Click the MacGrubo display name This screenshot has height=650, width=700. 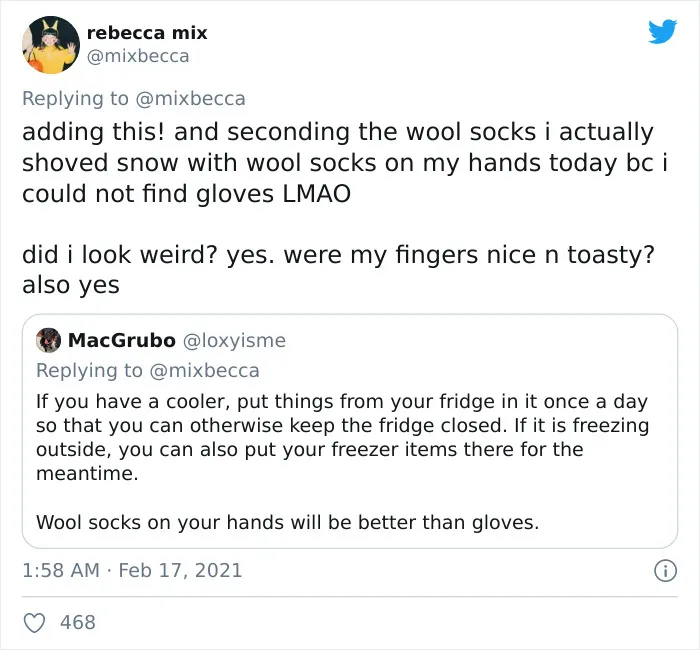(x=121, y=340)
